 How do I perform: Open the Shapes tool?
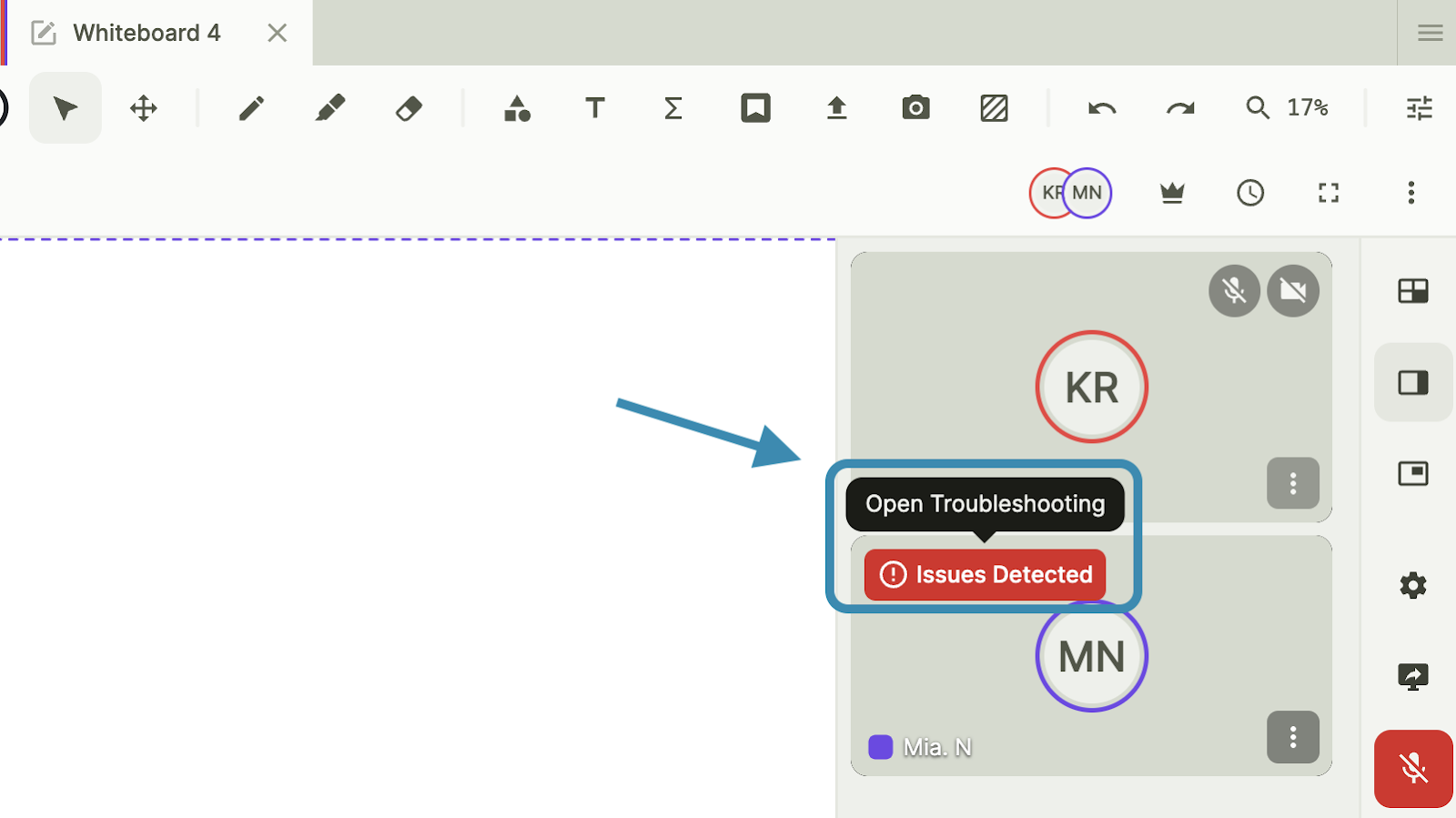517,108
